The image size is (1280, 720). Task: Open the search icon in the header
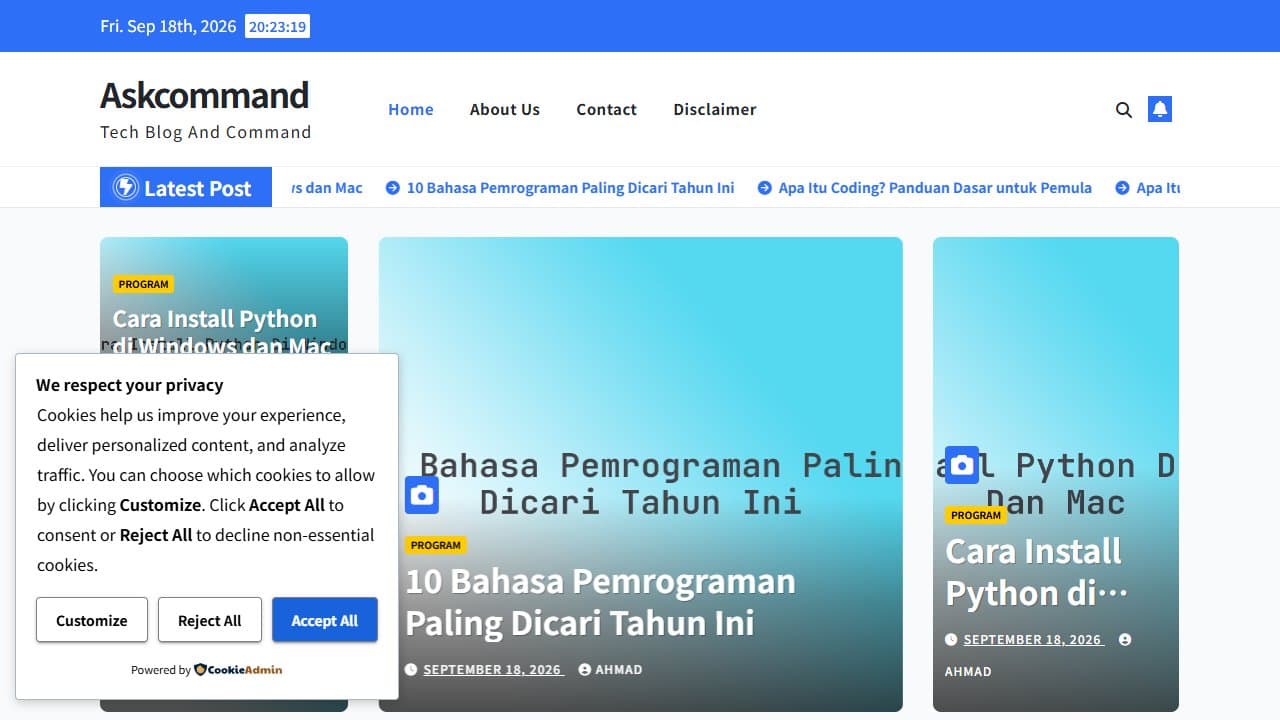1124,110
